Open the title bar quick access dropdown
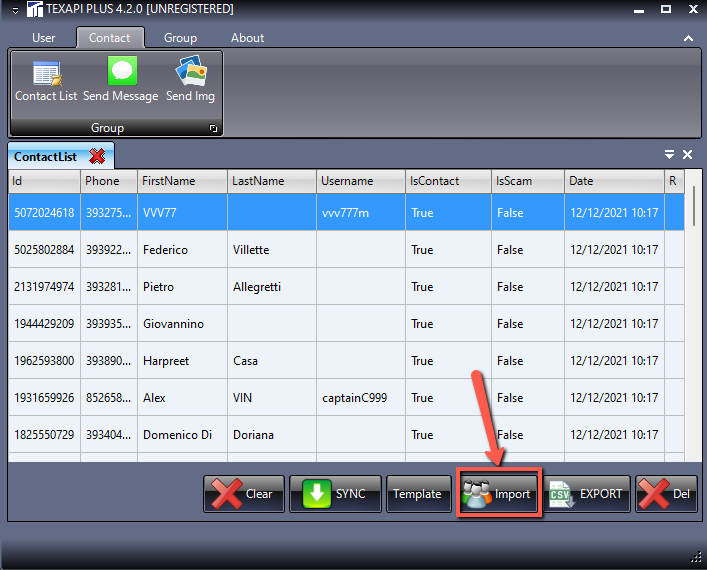707x570 pixels. coord(14,9)
